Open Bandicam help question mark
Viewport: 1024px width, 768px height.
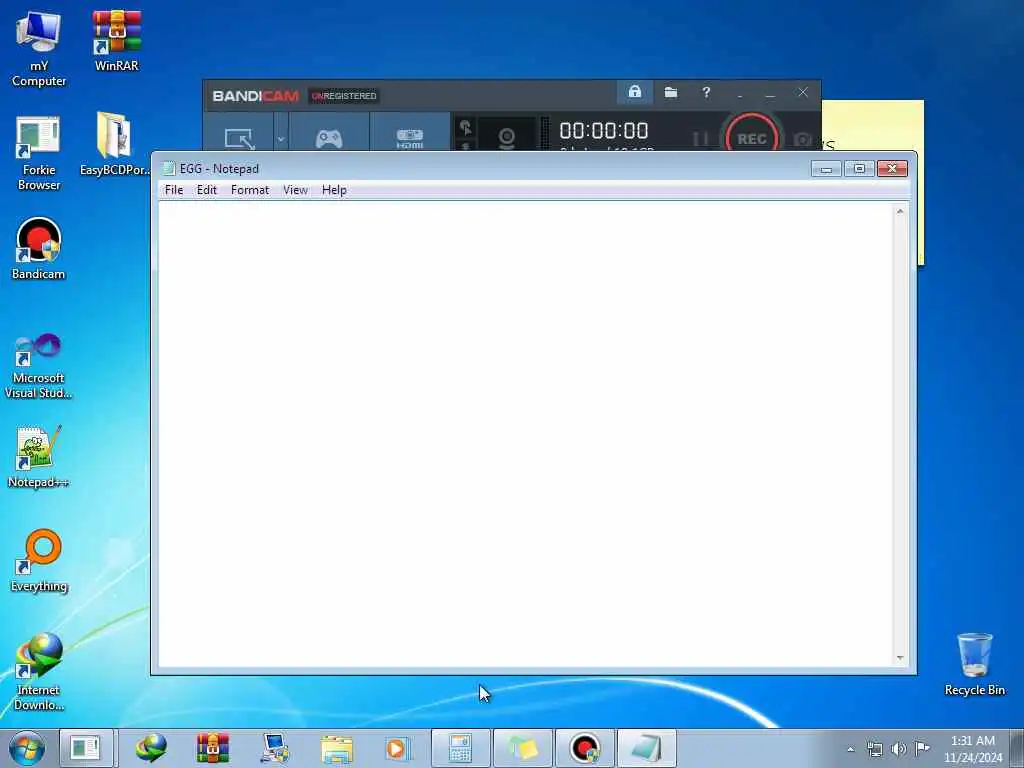[x=706, y=92]
